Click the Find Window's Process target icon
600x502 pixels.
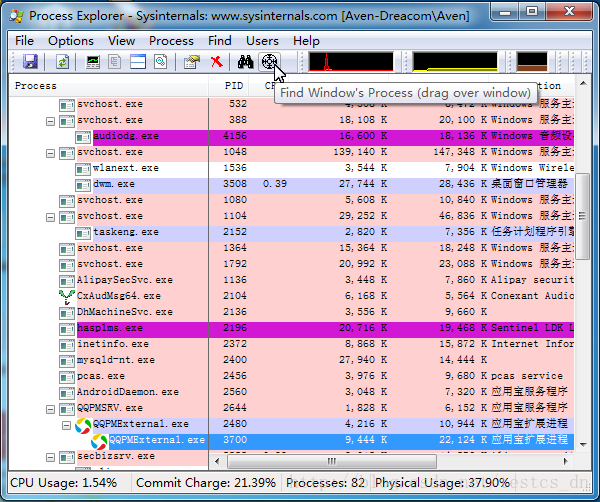point(269,62)
